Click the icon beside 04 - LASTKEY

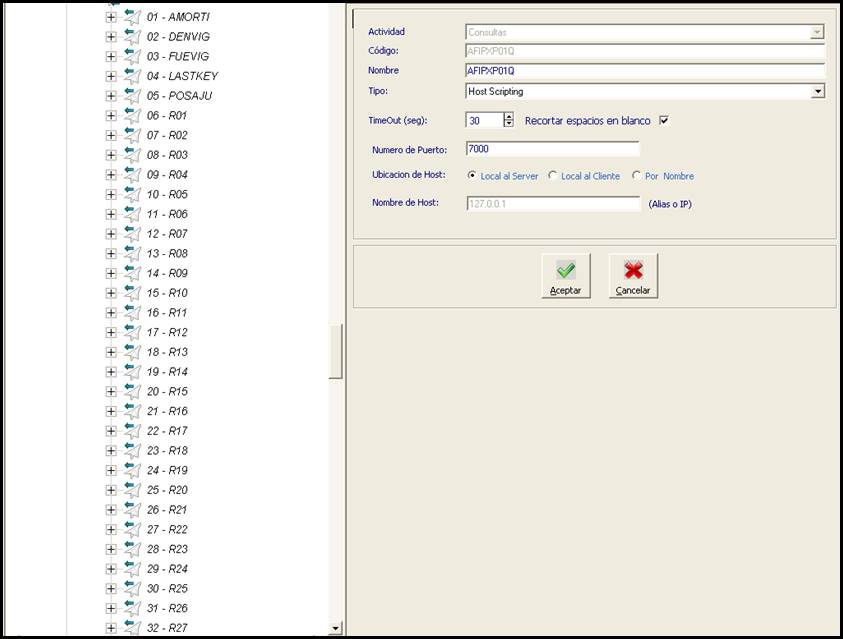coord(131,77)
